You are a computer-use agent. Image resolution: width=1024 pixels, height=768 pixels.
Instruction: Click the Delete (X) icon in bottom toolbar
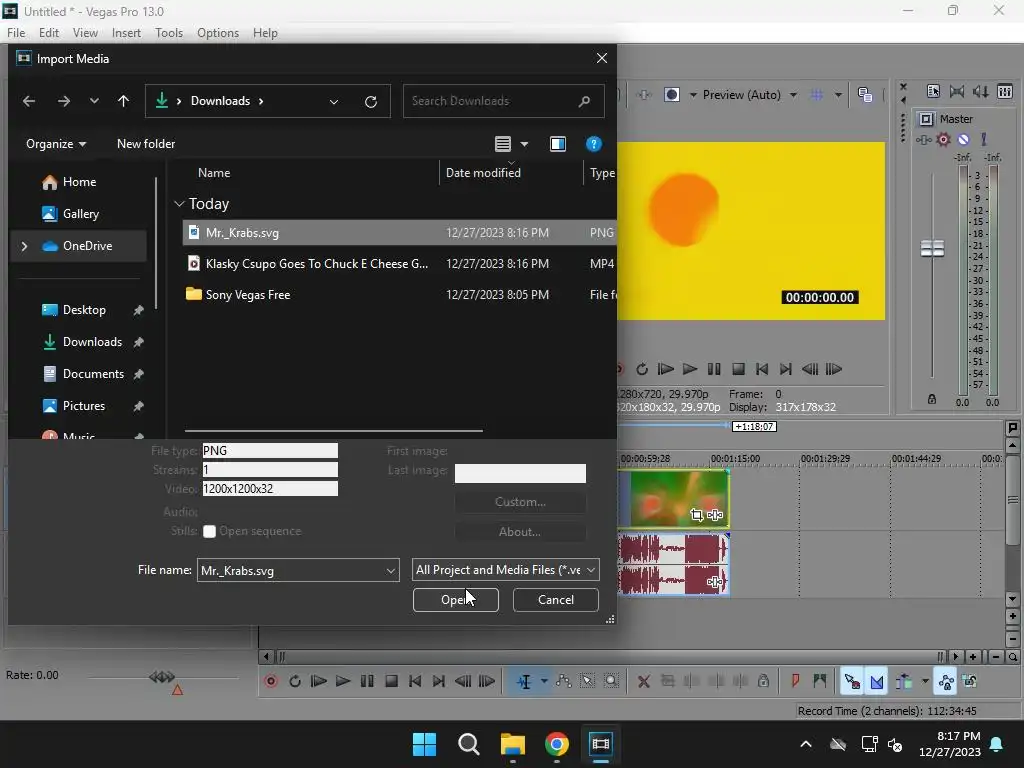(x=643, y=681)
